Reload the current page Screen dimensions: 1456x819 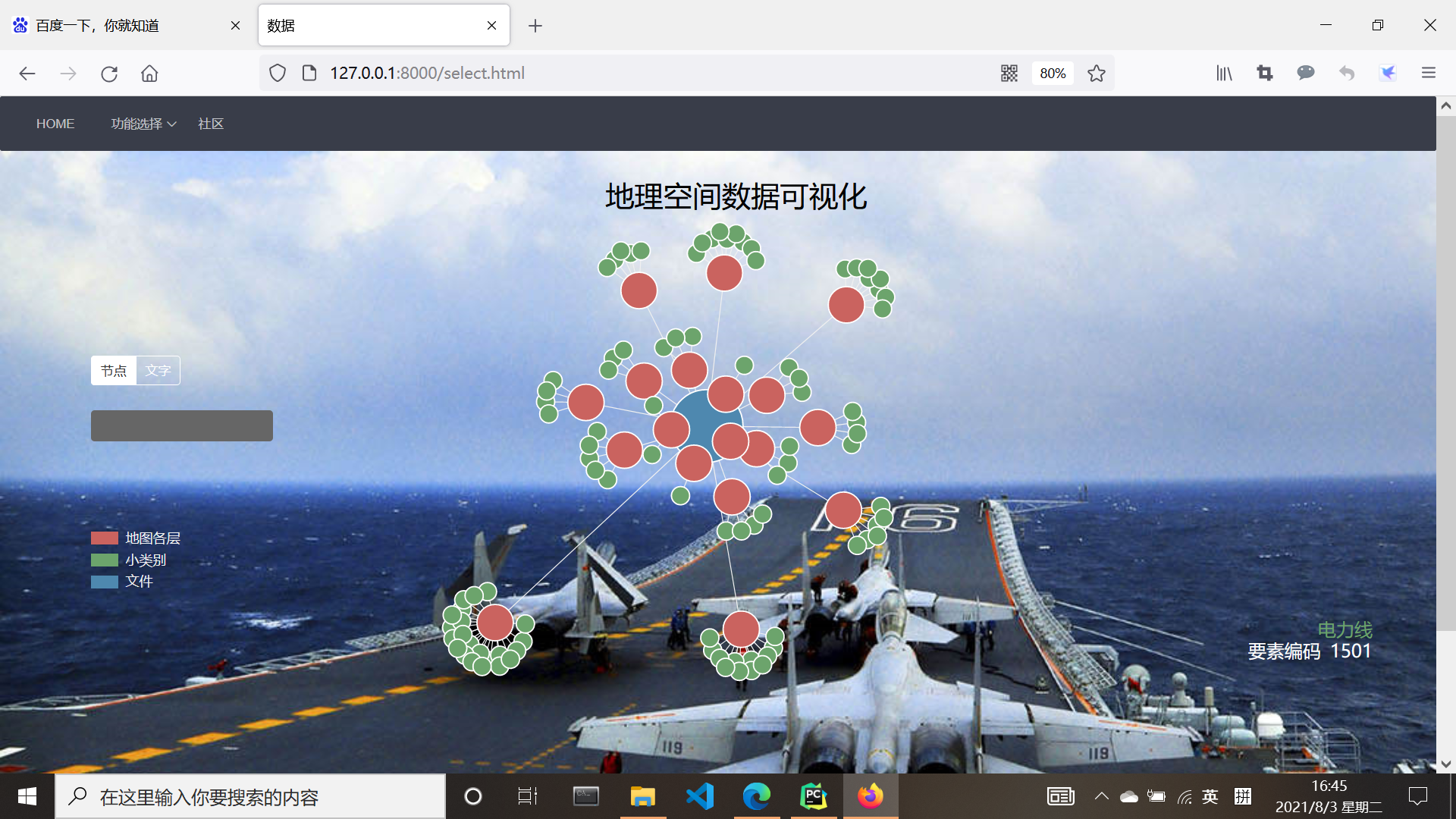coord(109,74)
